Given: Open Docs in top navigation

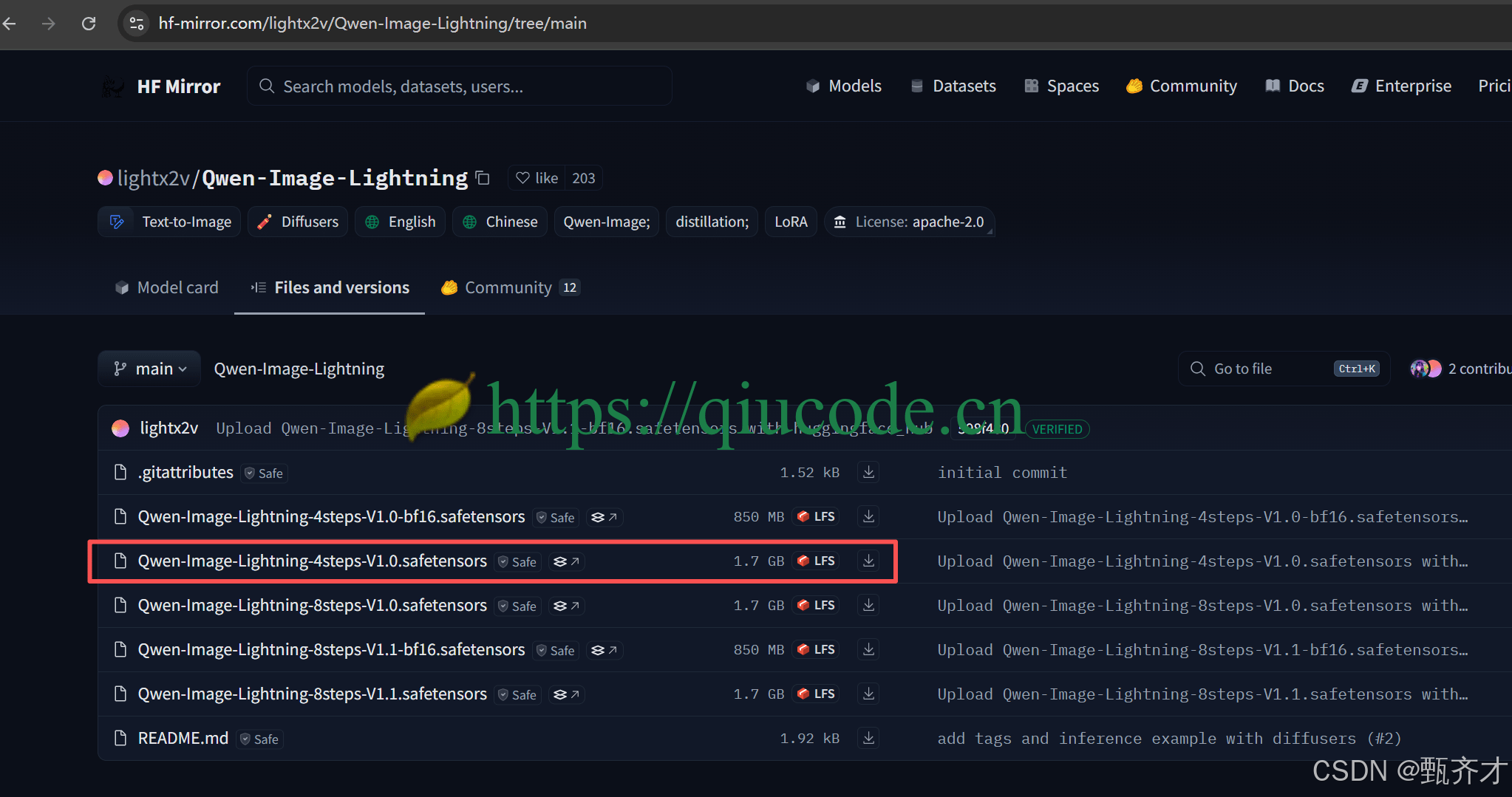Looking at the screenshot, I should click(x=1295, y=86).
